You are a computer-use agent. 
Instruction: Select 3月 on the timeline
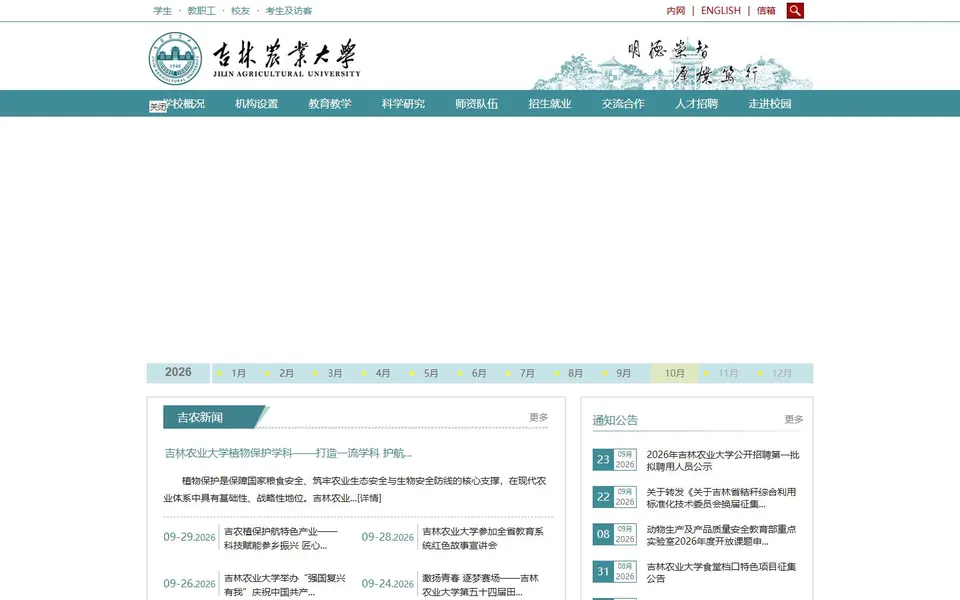point(334,373)
